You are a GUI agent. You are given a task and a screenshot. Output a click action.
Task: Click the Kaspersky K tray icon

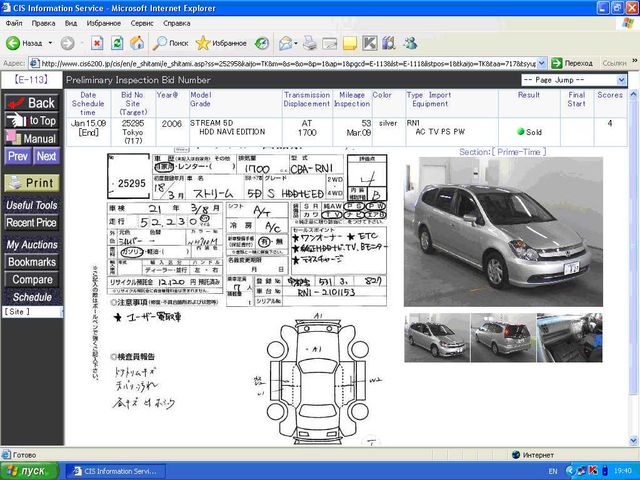tap(593, 471)
